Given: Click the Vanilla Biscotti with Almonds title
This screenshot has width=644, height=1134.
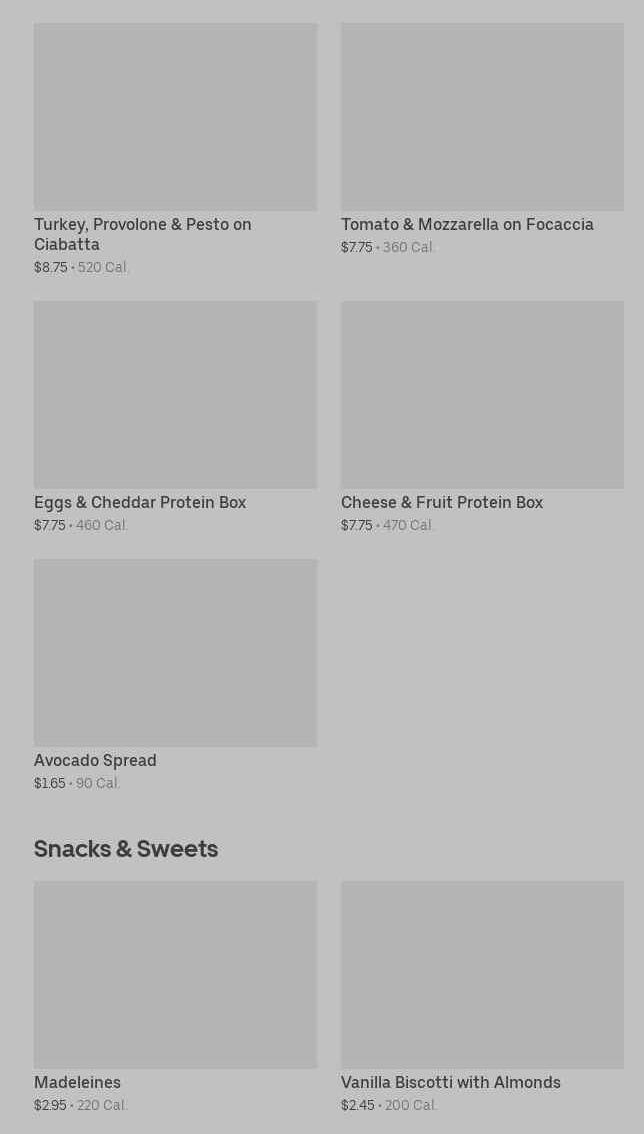Looking at the screenshot, I should pos(451,1083).
